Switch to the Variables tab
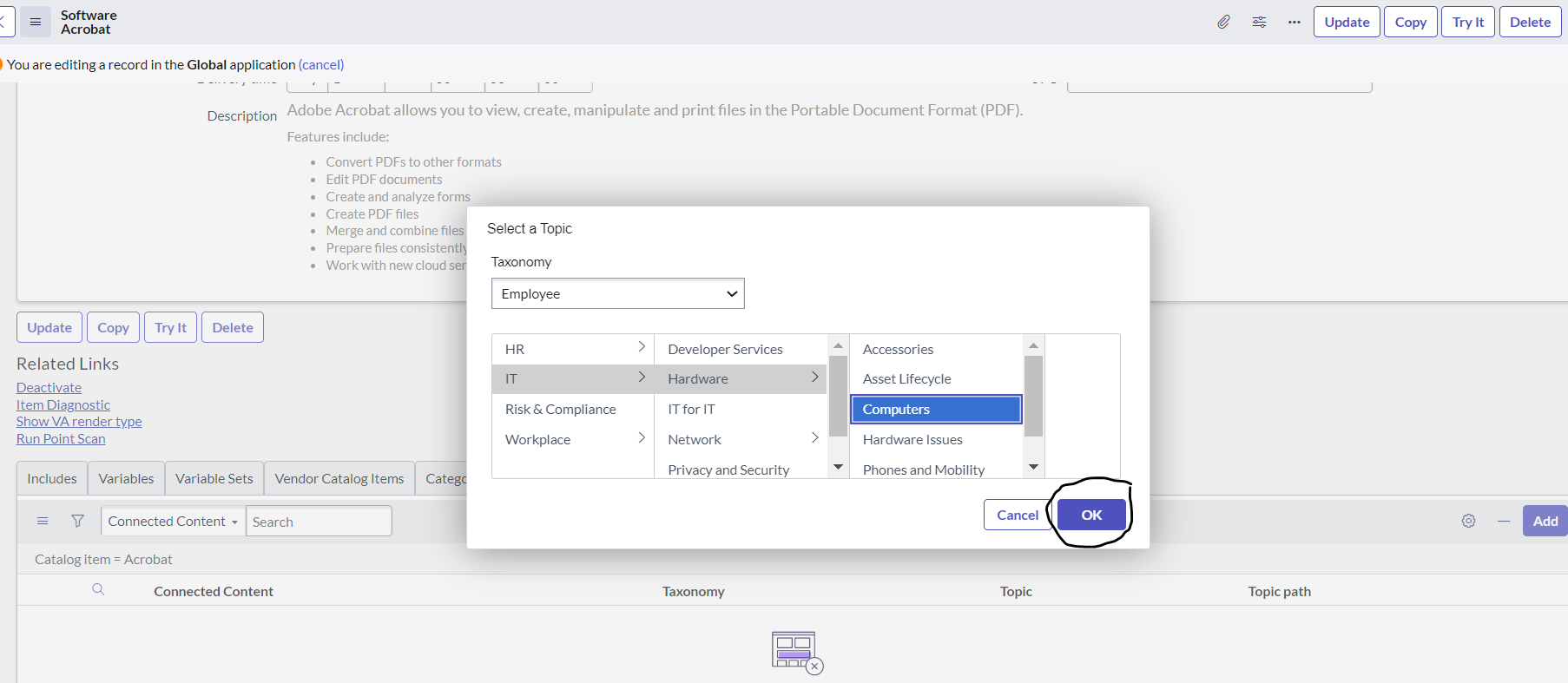The height and width of the screenshot is (683, 1568). (x=126, y=478)
